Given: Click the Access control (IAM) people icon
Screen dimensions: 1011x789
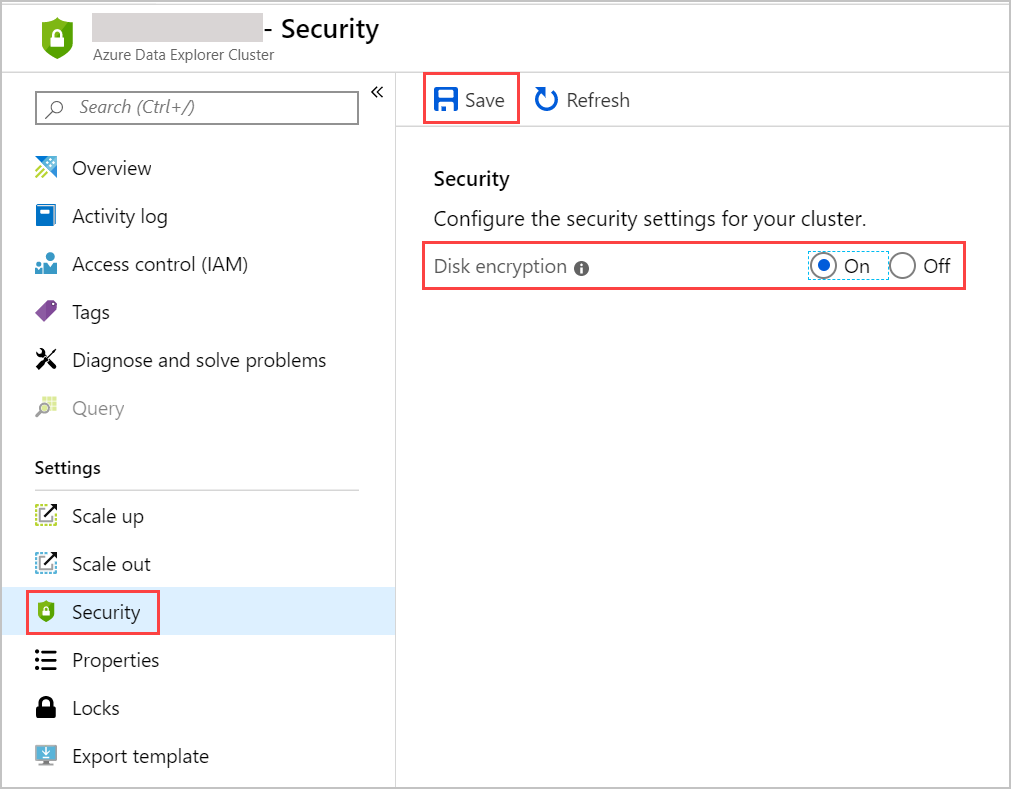Looking at the screenshot, I should 46,264.
